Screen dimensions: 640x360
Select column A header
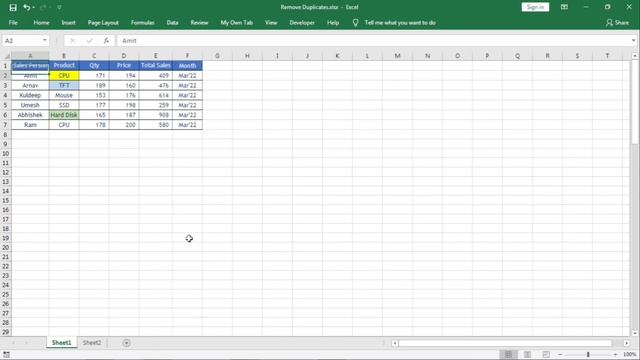pos(30,56)
